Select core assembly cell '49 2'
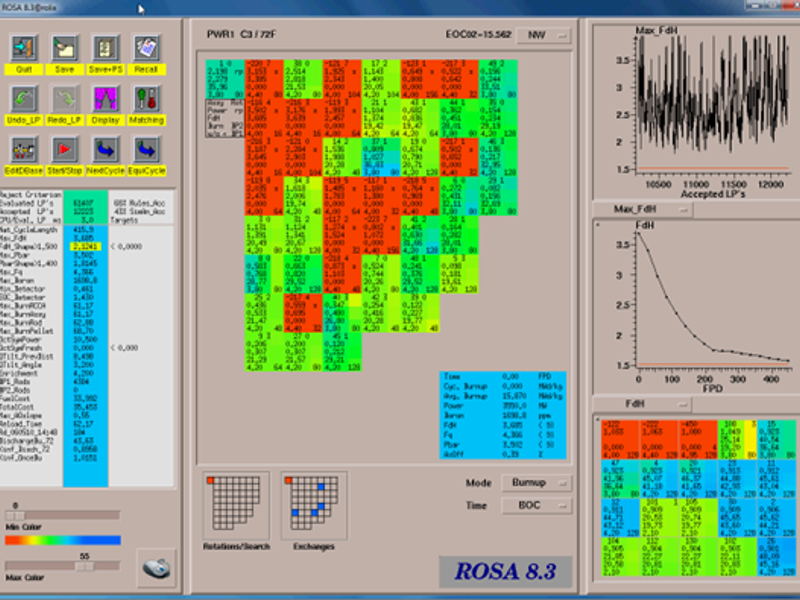 click(498, 79)
